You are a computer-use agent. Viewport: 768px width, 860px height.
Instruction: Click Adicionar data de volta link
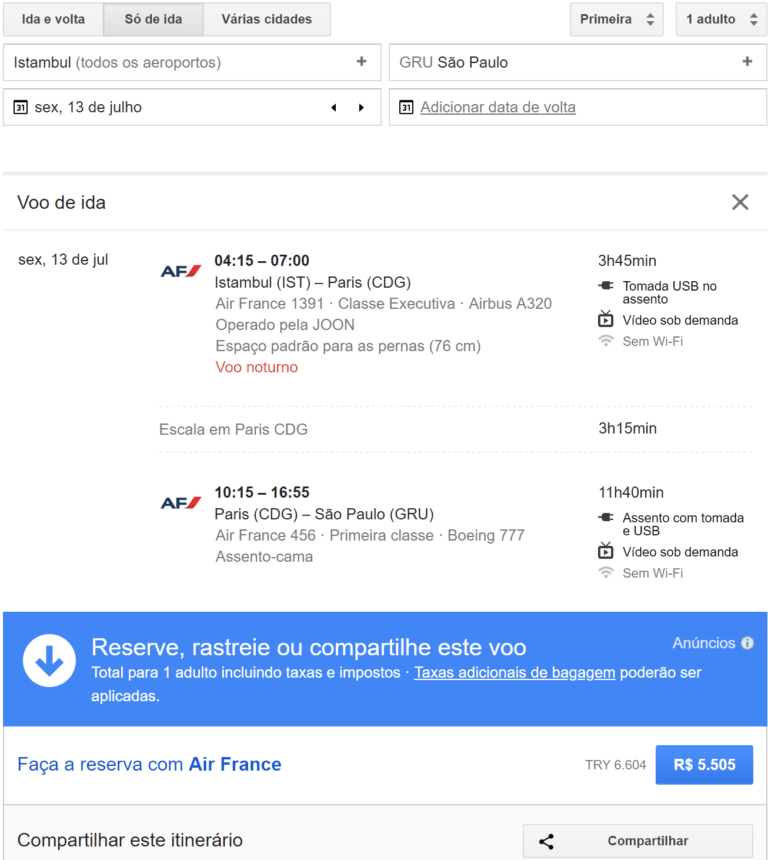(497, 108)
